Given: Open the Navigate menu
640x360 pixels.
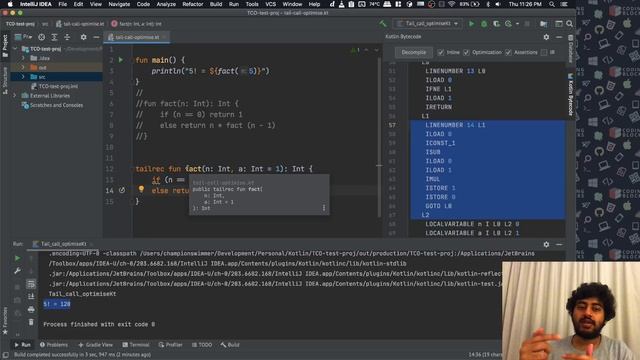Looking at the screenshot, I should pyautogui.click(x=119, y=4).
